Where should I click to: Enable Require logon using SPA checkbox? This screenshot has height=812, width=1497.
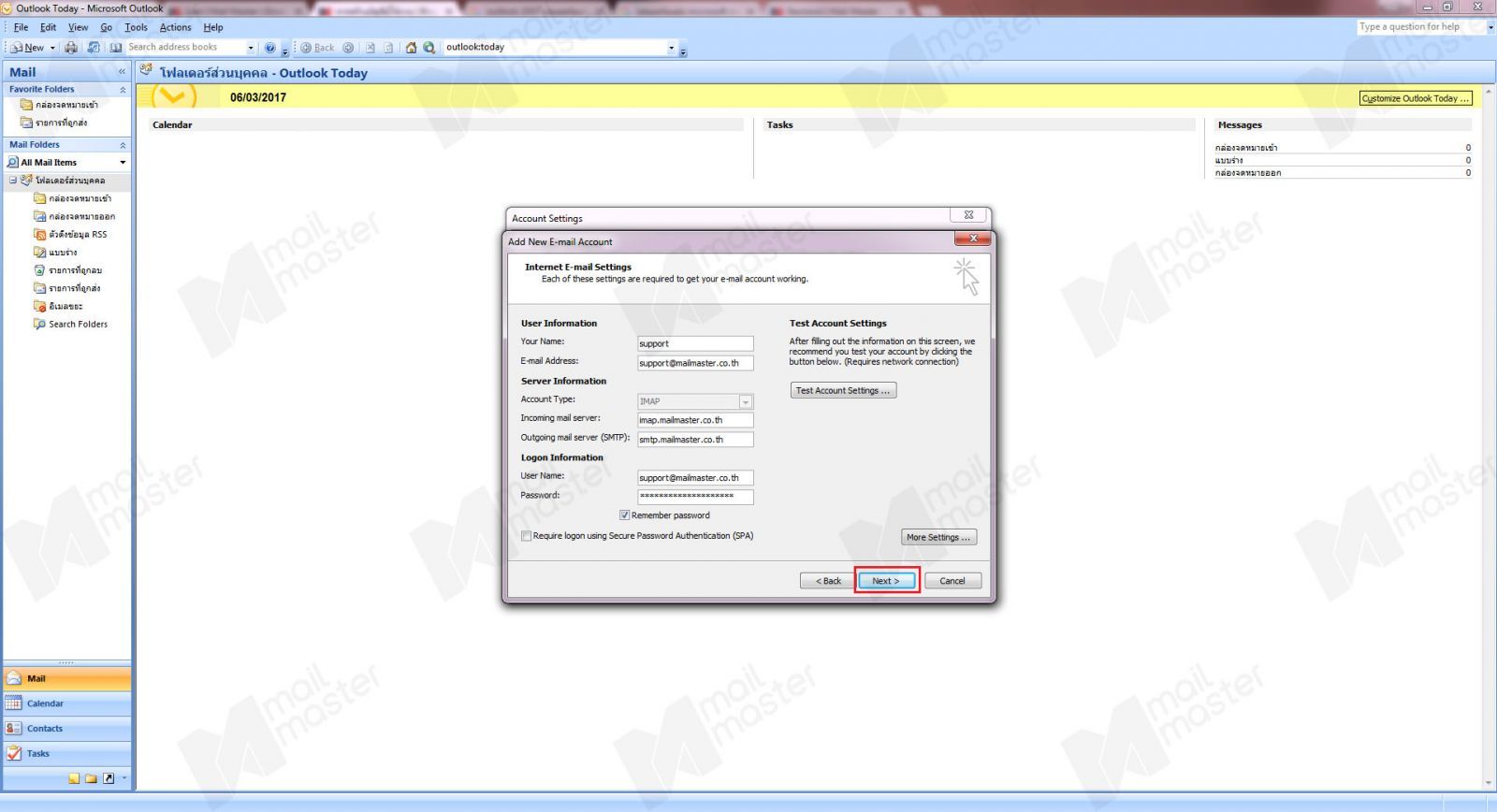pos(526,536)
